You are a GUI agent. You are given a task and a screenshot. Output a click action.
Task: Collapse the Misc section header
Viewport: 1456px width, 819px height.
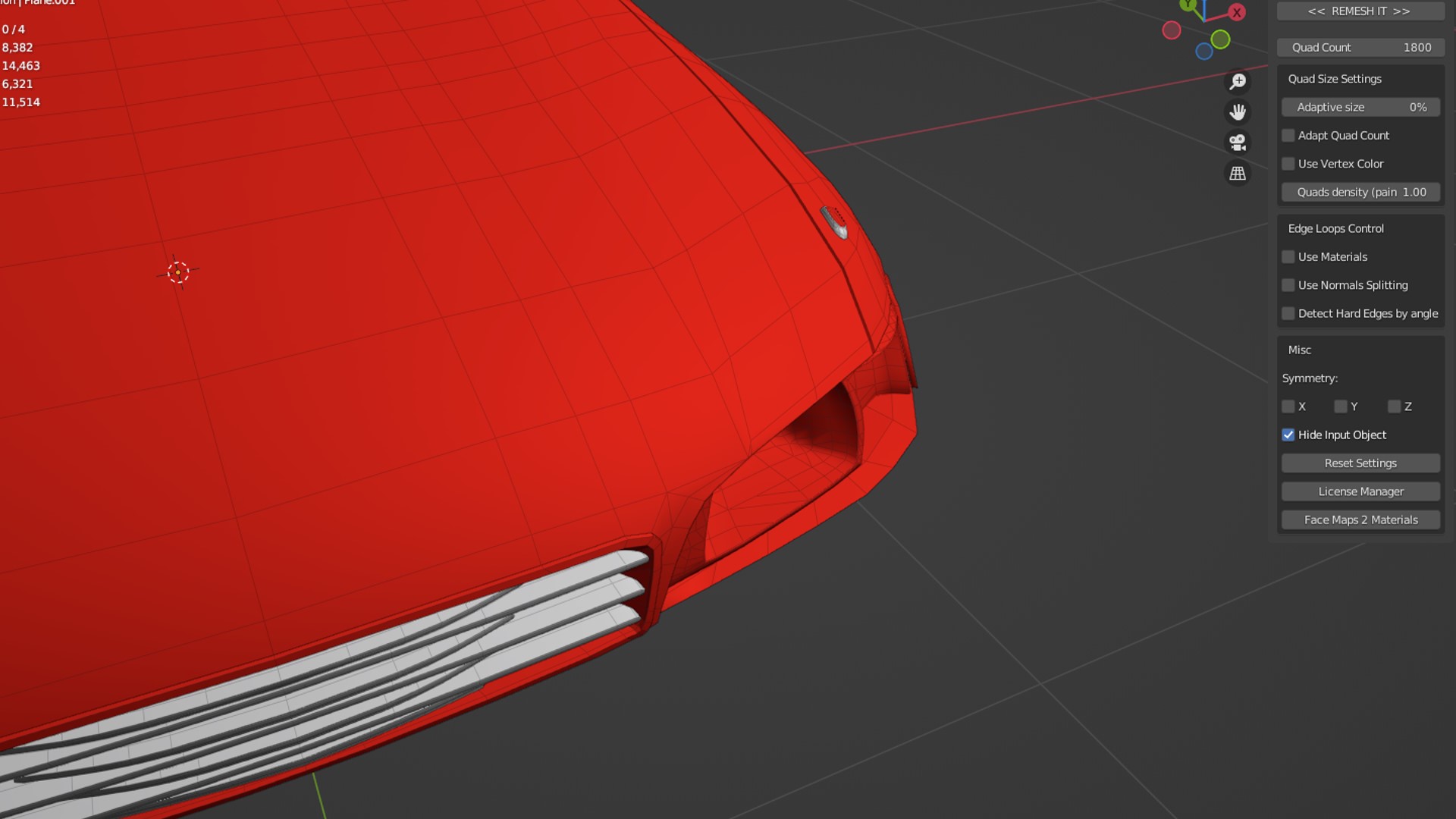(1299, 350)
